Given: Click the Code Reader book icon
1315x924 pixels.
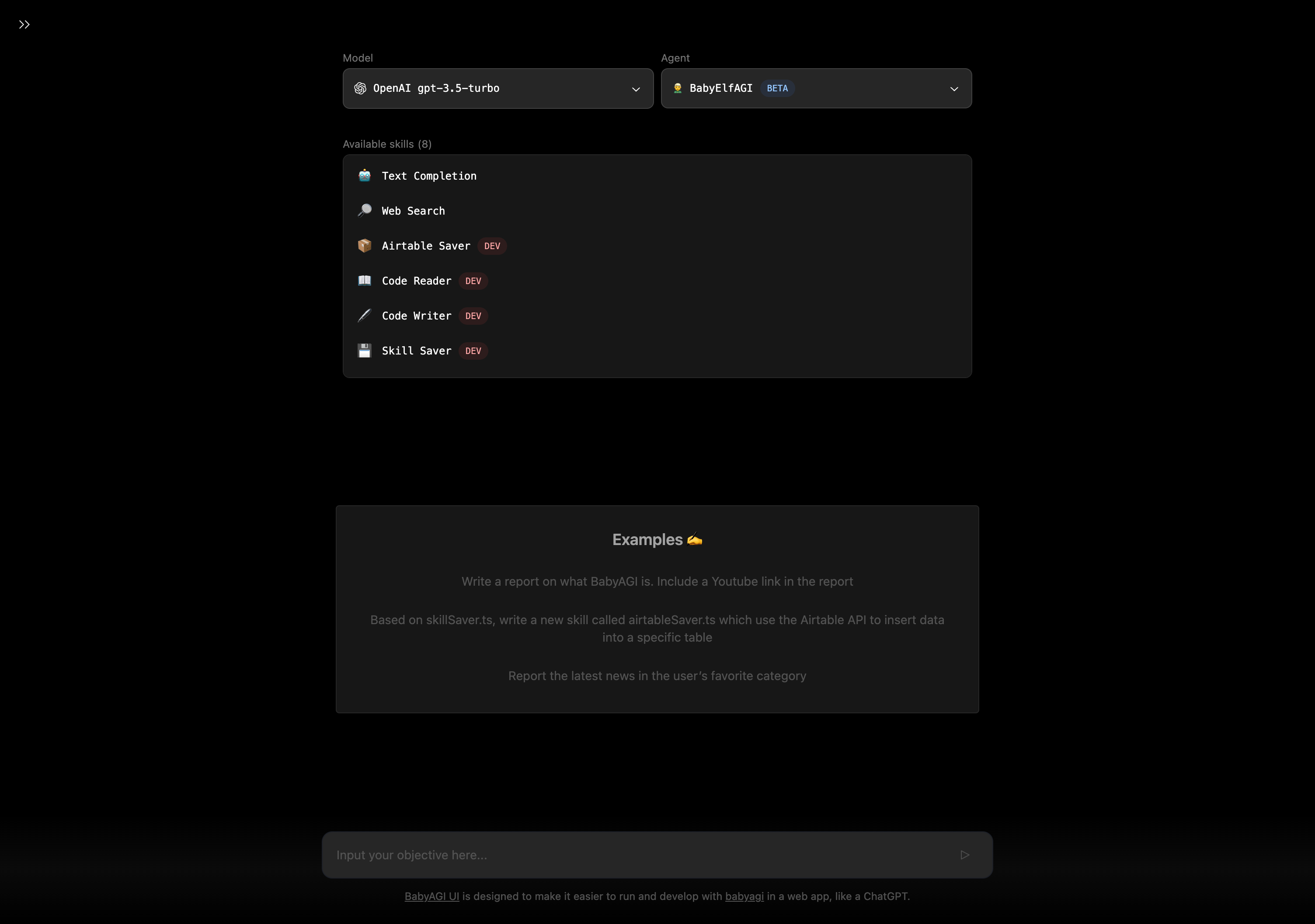Looking at the screenshot, I should [x=364, y=281].
